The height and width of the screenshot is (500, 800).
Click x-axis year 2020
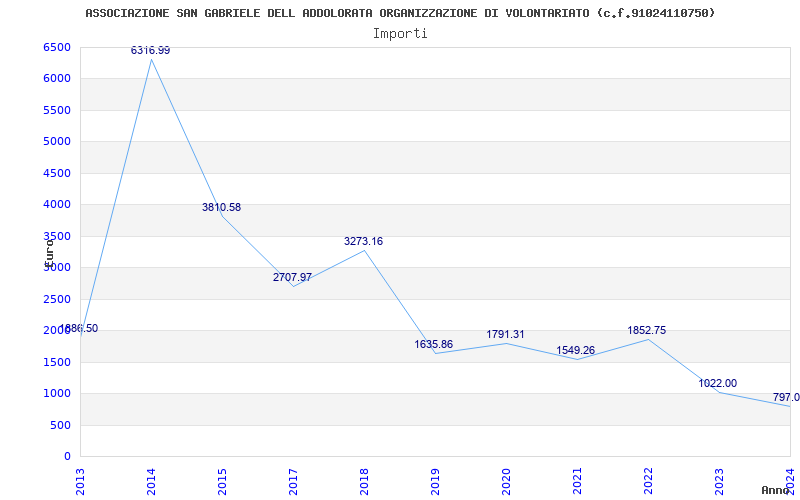click(506, 481)
